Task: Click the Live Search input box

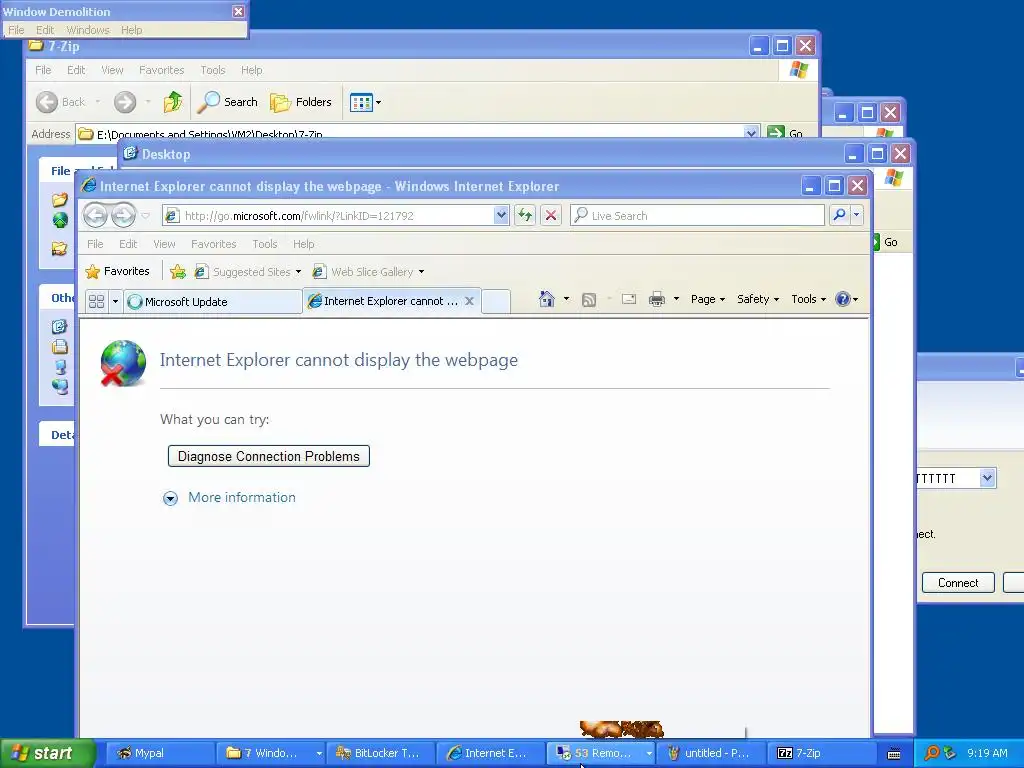Action: tap(697, 216)
